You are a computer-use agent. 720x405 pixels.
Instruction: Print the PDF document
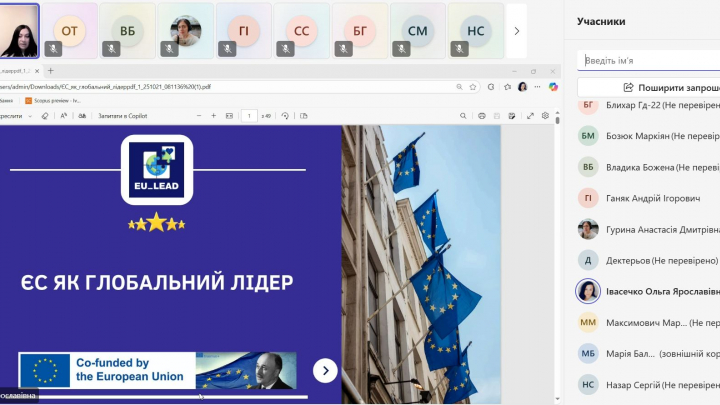pyautogui.click(x=482, y=116)
